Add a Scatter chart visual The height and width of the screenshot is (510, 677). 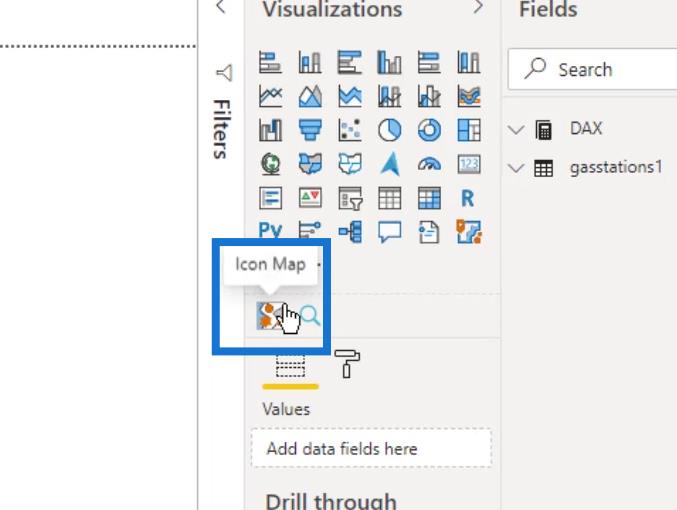click(x=350, y=130)
